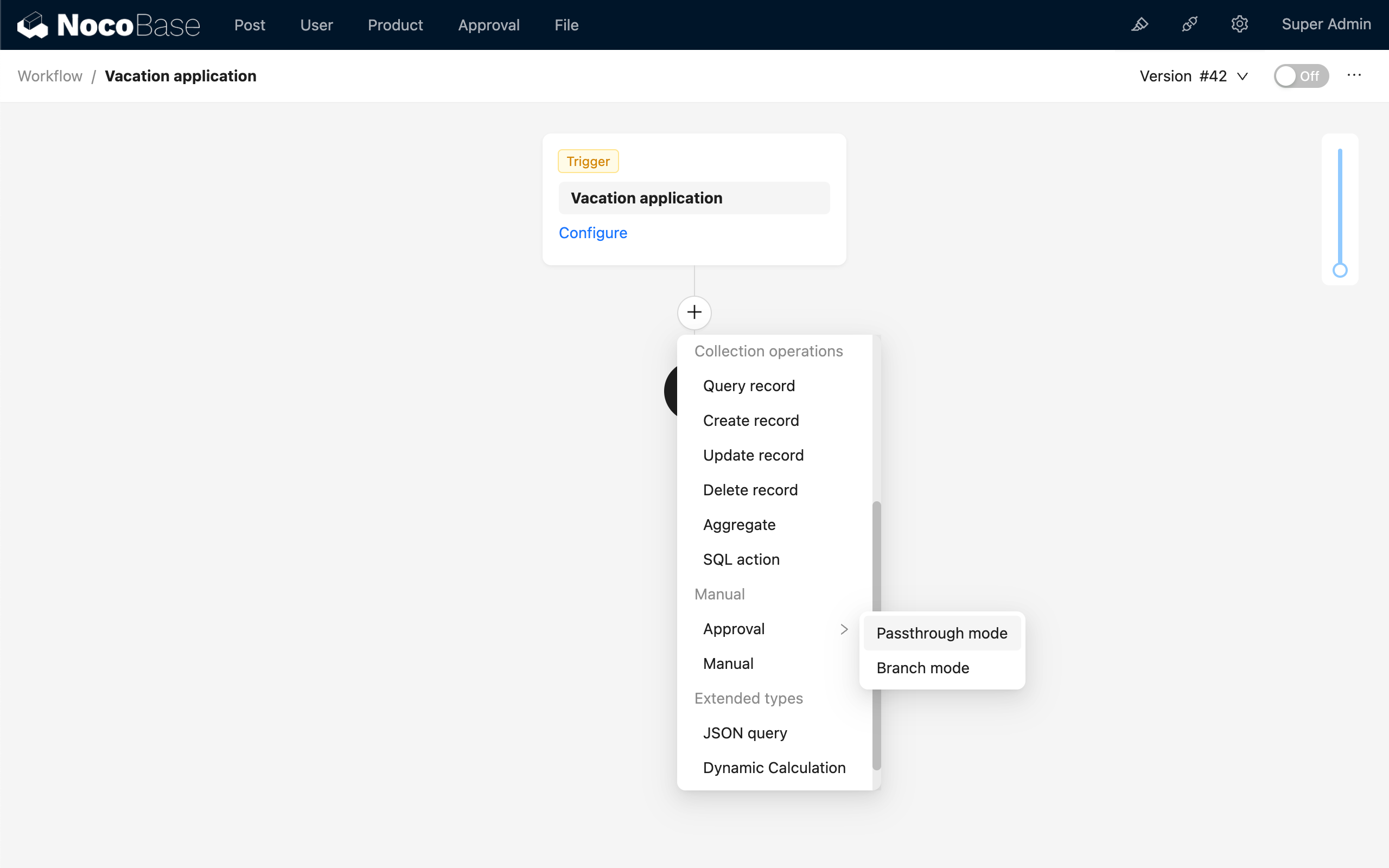Open the Approval menu in the top bar
Screen dimensions: 1389x868
(488, 25)
